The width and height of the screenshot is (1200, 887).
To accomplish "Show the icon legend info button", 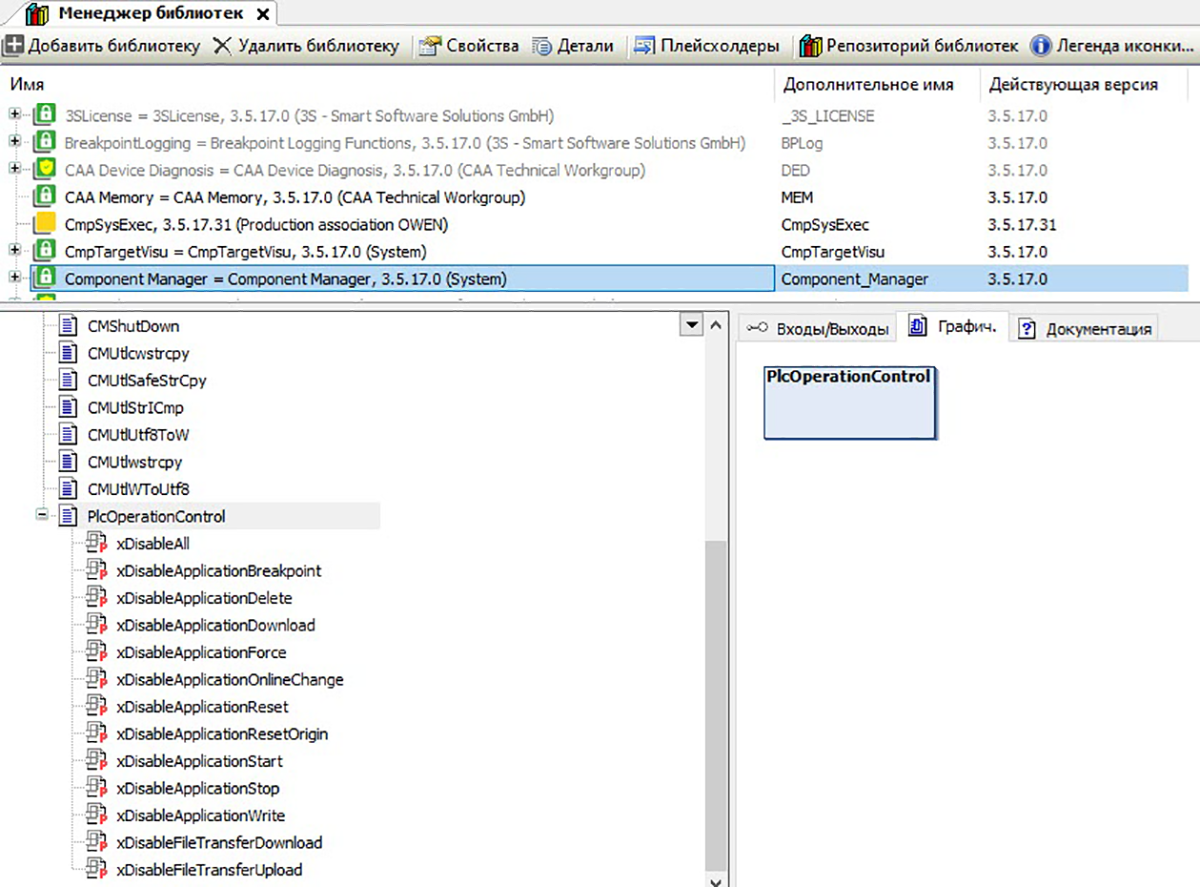I will click(1041, 46).
